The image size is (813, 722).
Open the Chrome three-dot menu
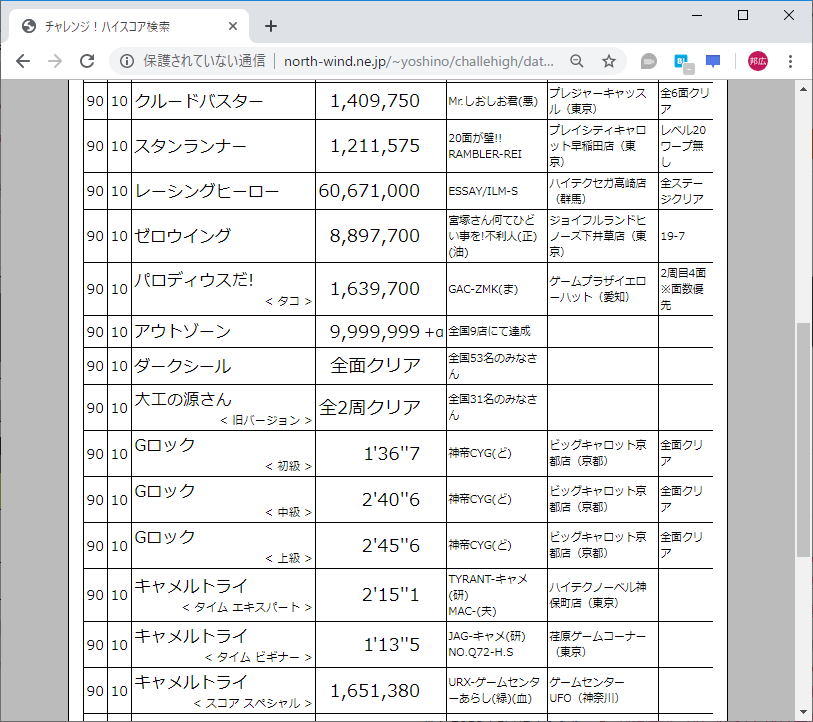[793, 61]
